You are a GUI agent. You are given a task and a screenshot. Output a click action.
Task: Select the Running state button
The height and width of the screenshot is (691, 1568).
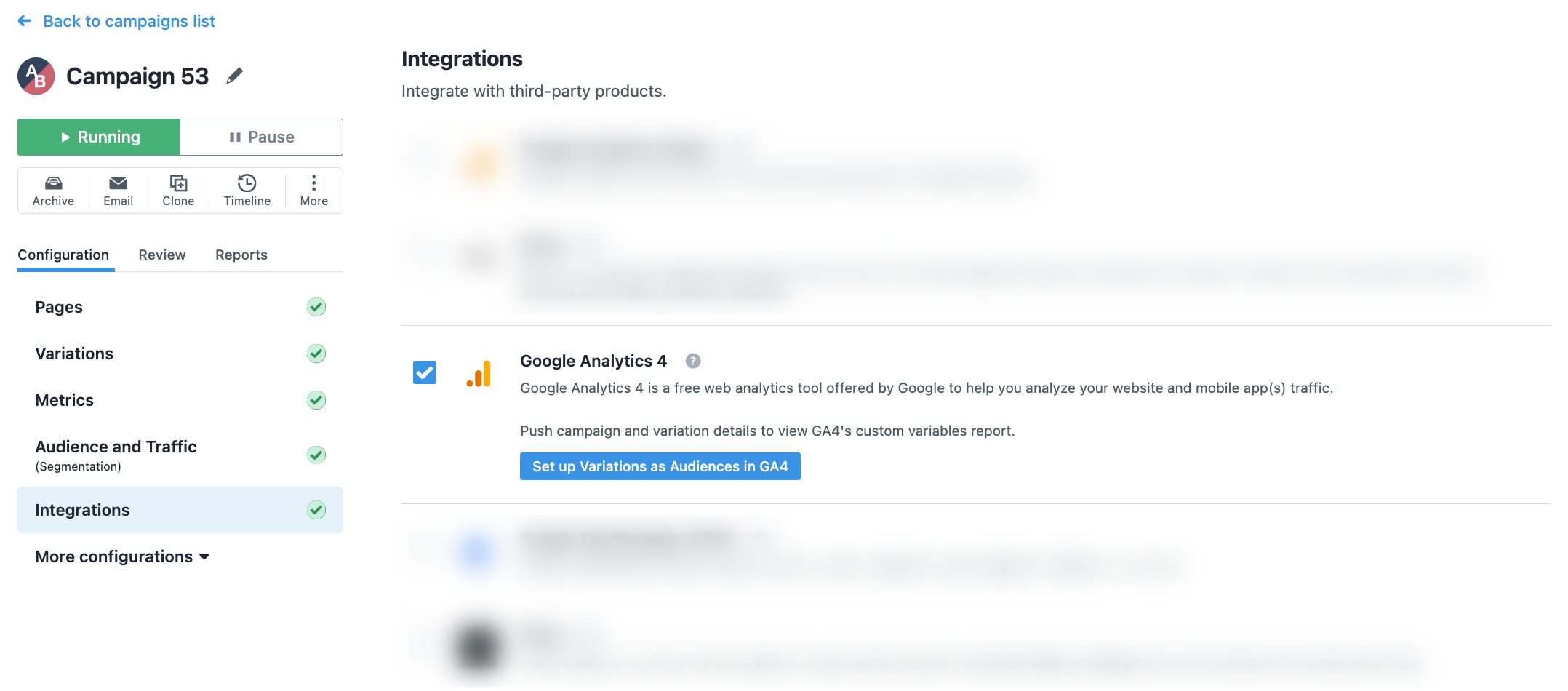pos(99,137)
